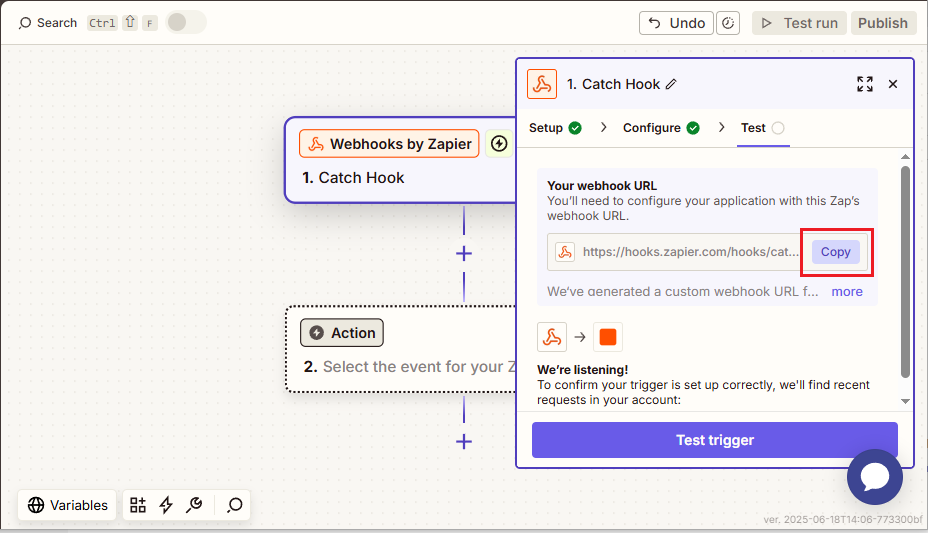Click the add apps grid icon
The width and height of the screenshot is (928, 533).
click(x=138, y=505)
